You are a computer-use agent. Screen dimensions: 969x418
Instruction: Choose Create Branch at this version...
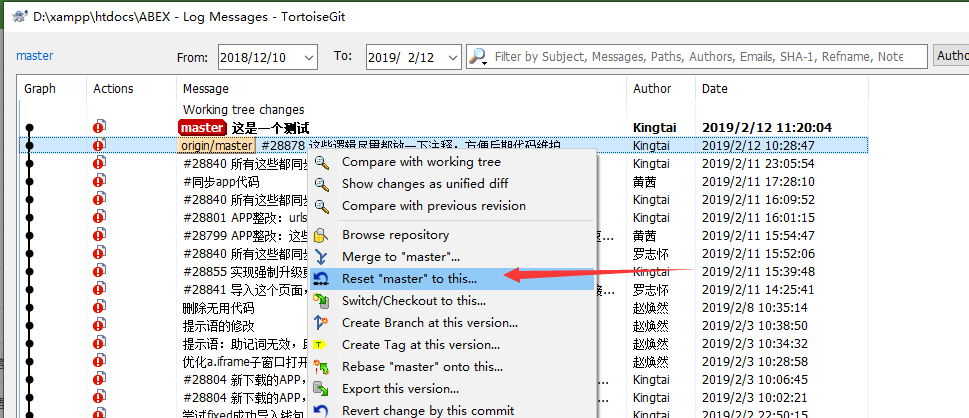(x=430, y=323)
